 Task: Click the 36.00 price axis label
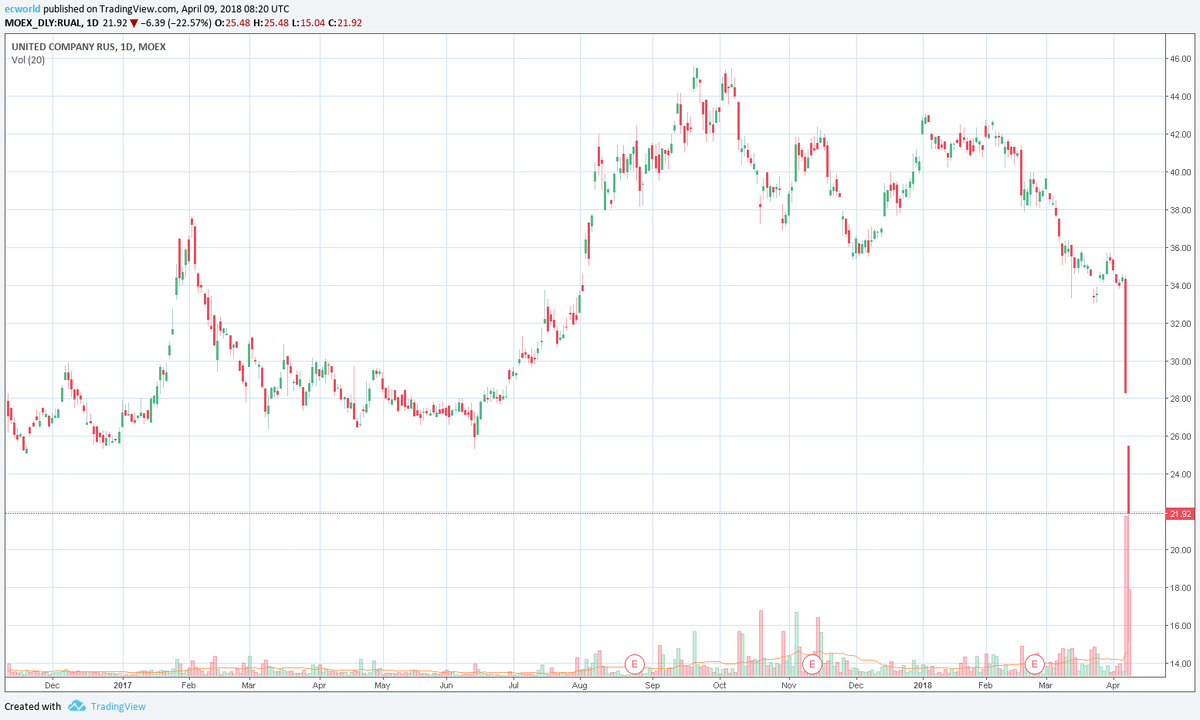click(x=1180, y=249)
